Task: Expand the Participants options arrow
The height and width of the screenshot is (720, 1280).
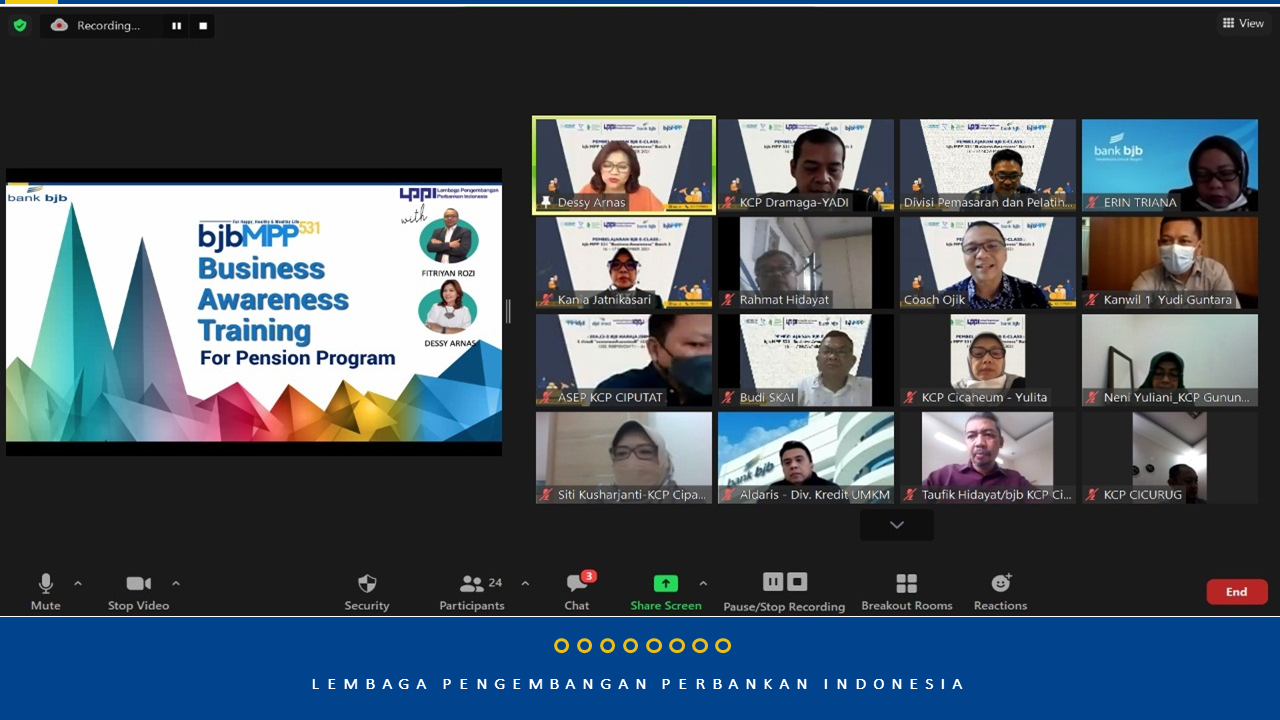Action: [x=525, y=583]
